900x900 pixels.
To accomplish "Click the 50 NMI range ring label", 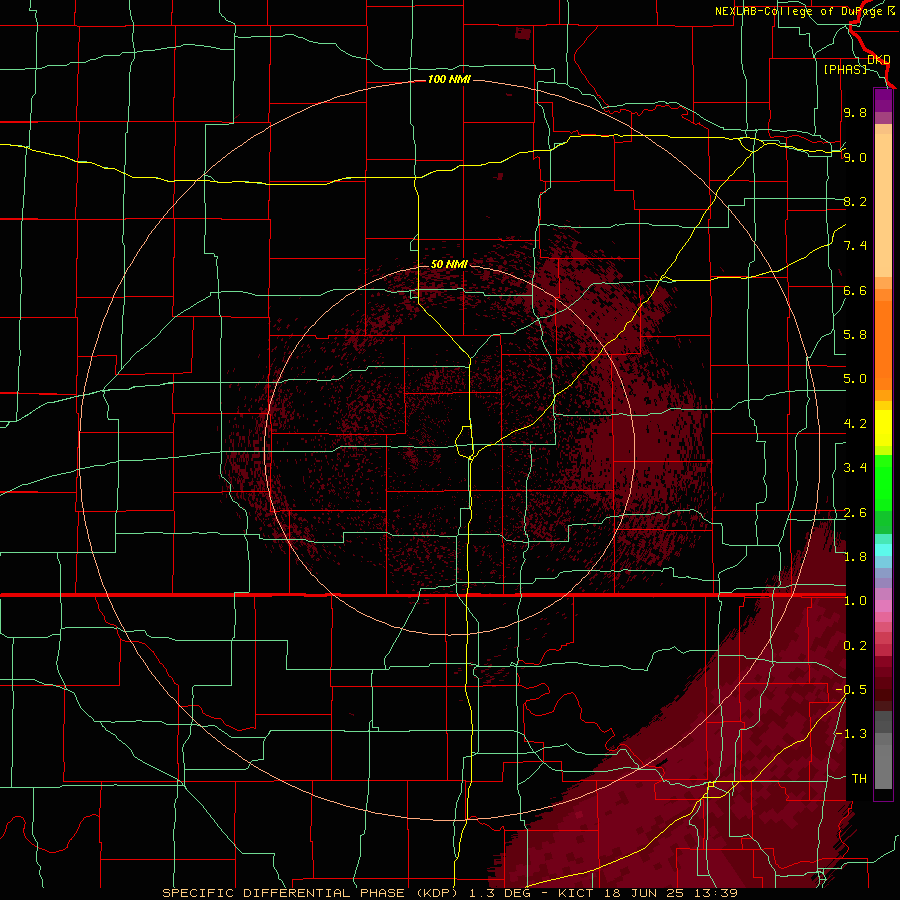I will (x=449, y=264).
